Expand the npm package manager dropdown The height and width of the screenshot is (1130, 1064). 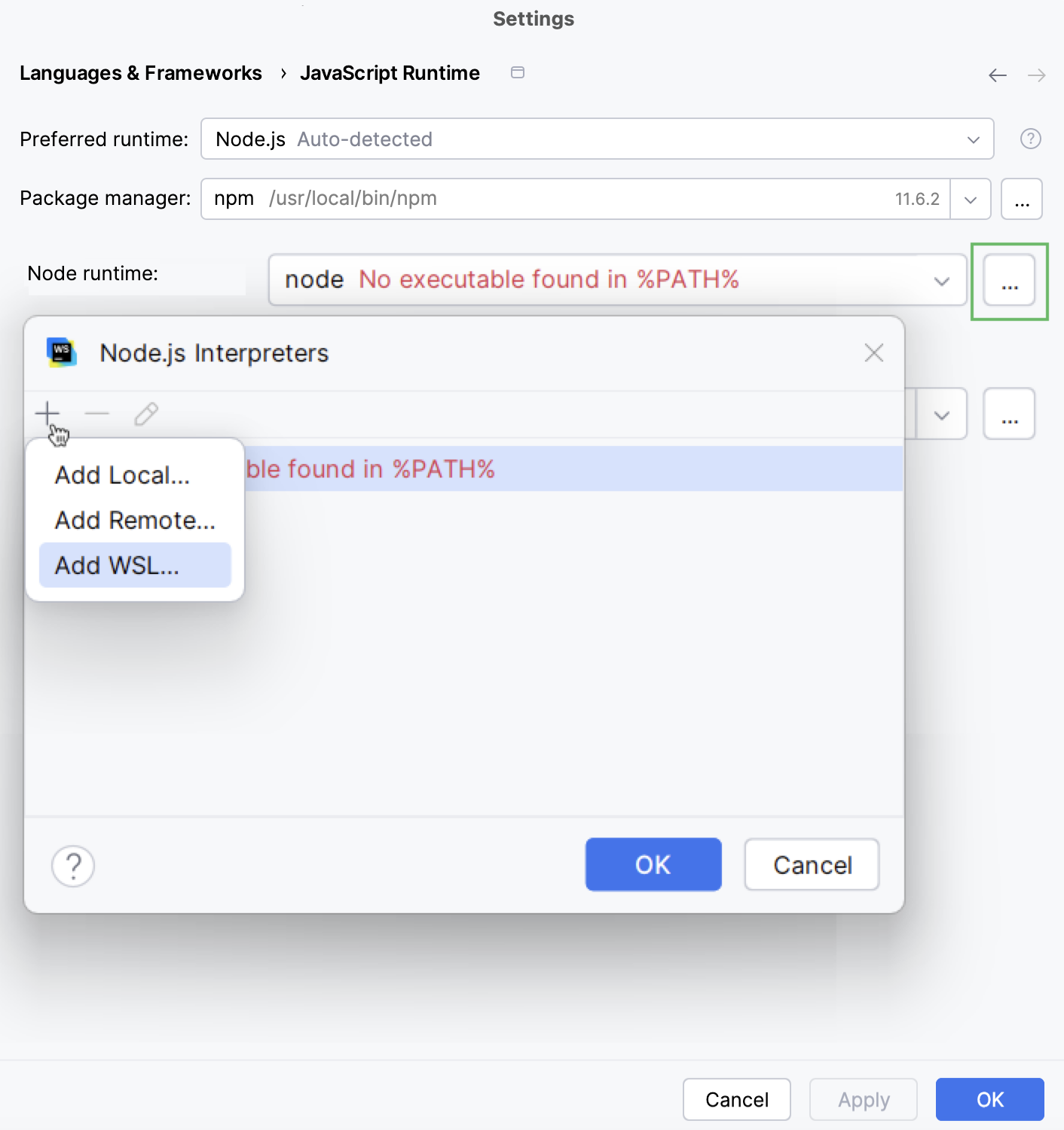pyautogui.click(x=971, y=198)
